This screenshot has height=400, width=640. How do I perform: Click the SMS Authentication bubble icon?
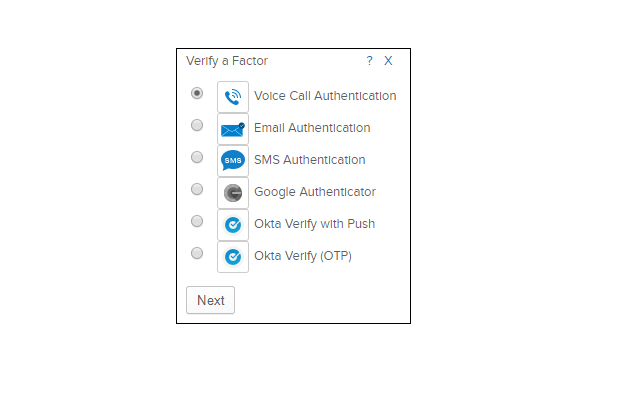[x=233, y=161]
